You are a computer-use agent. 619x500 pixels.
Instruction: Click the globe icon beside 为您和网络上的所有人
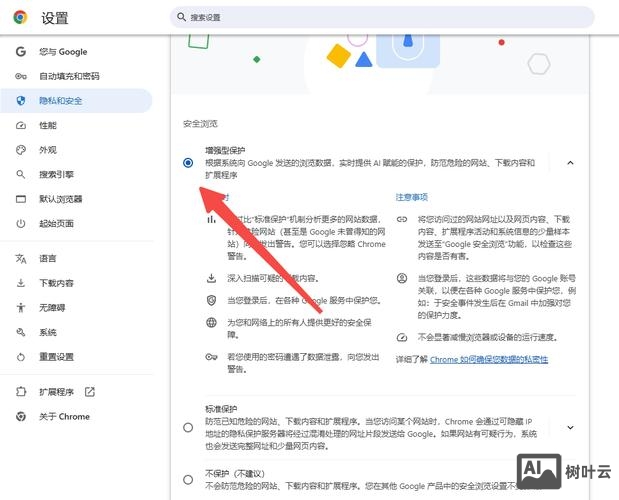(212, 323)
